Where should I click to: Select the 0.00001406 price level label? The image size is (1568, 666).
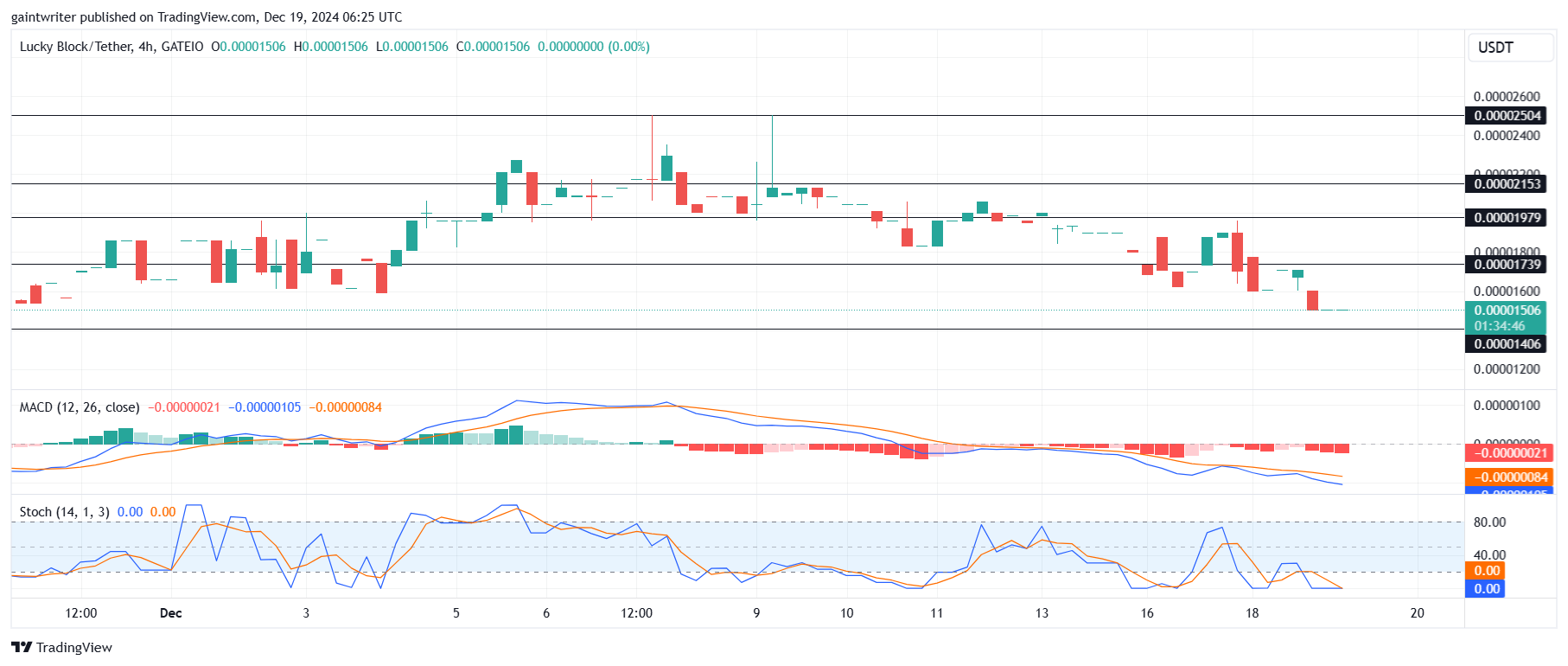tap(1507, 344)
